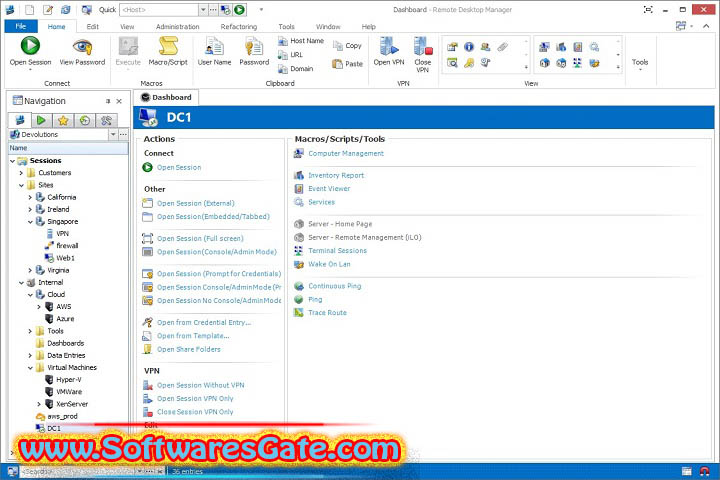Copy URL in Clipboard group
The height and width of the screenshot is (480, 720).
click(x=290, y=55)
